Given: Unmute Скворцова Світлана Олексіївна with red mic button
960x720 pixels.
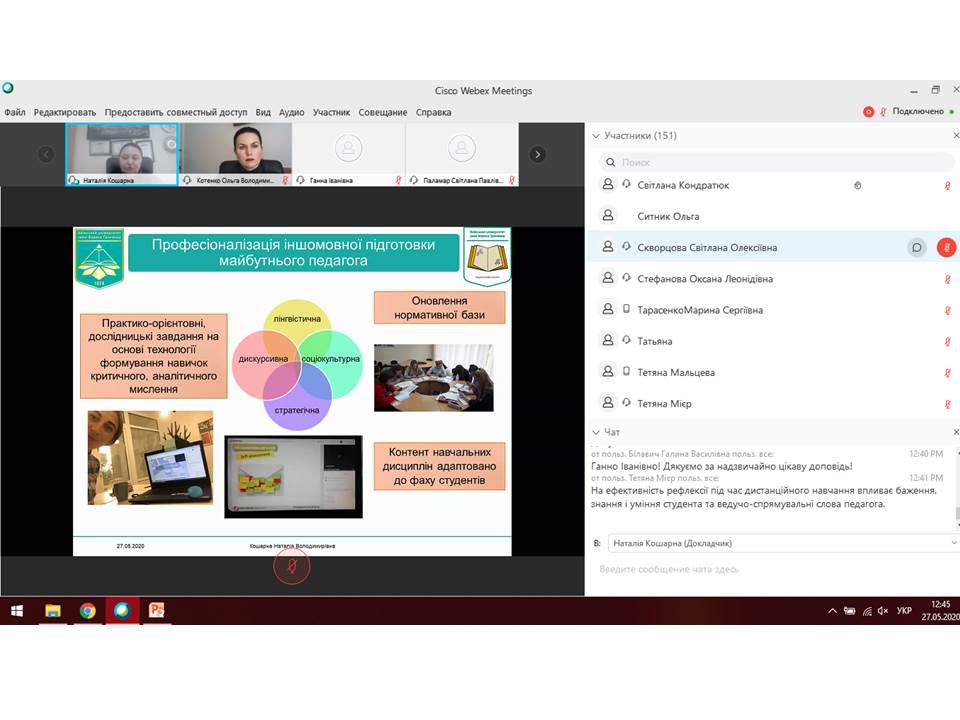Looking at the screenshot, I should 946,248.
